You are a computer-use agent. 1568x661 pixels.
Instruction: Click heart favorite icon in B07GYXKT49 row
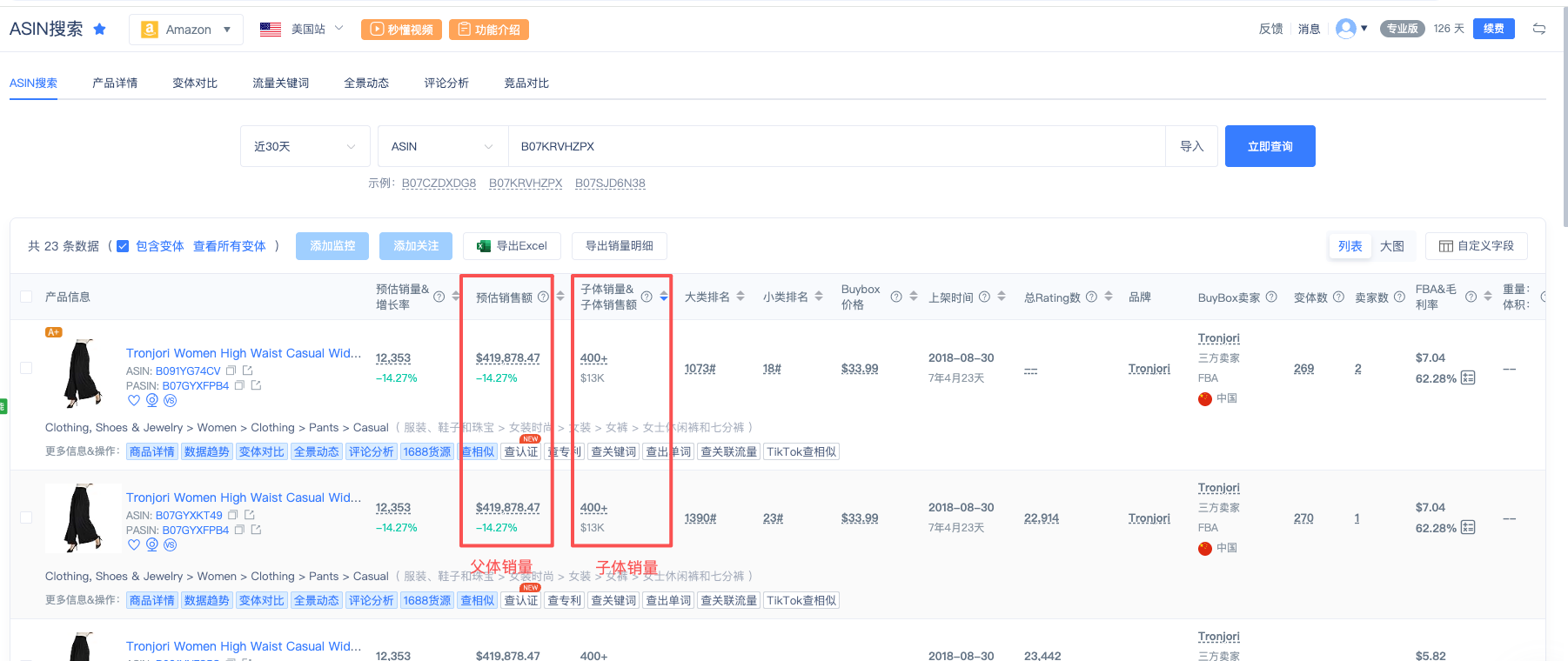134,544
